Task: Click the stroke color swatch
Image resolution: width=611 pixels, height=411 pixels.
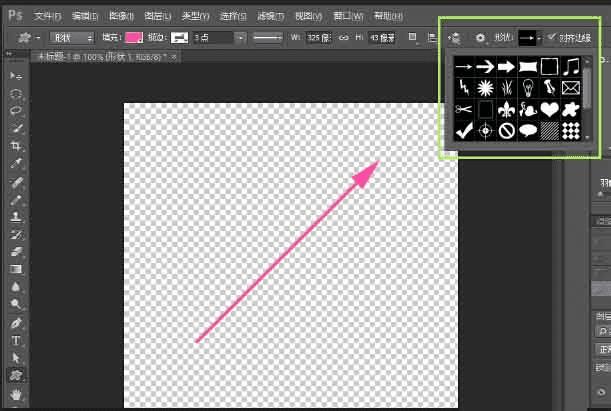Action: click(x=179, y=38)
